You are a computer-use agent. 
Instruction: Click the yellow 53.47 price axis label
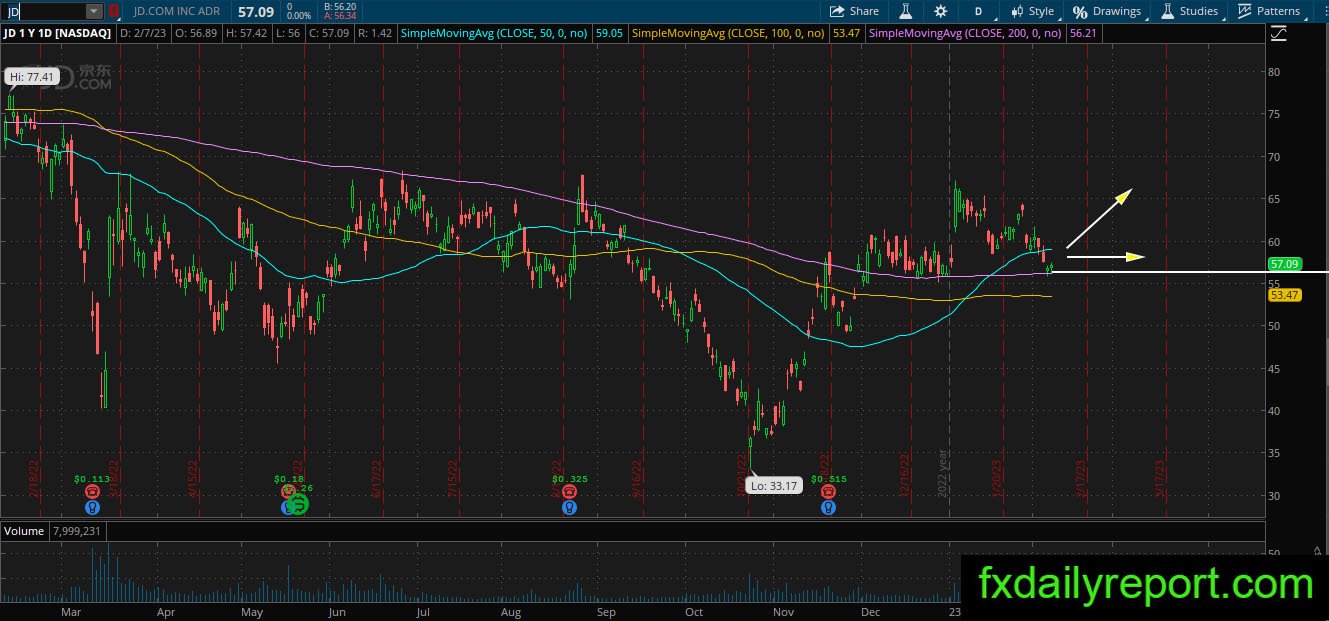(x=1283, y=296)
